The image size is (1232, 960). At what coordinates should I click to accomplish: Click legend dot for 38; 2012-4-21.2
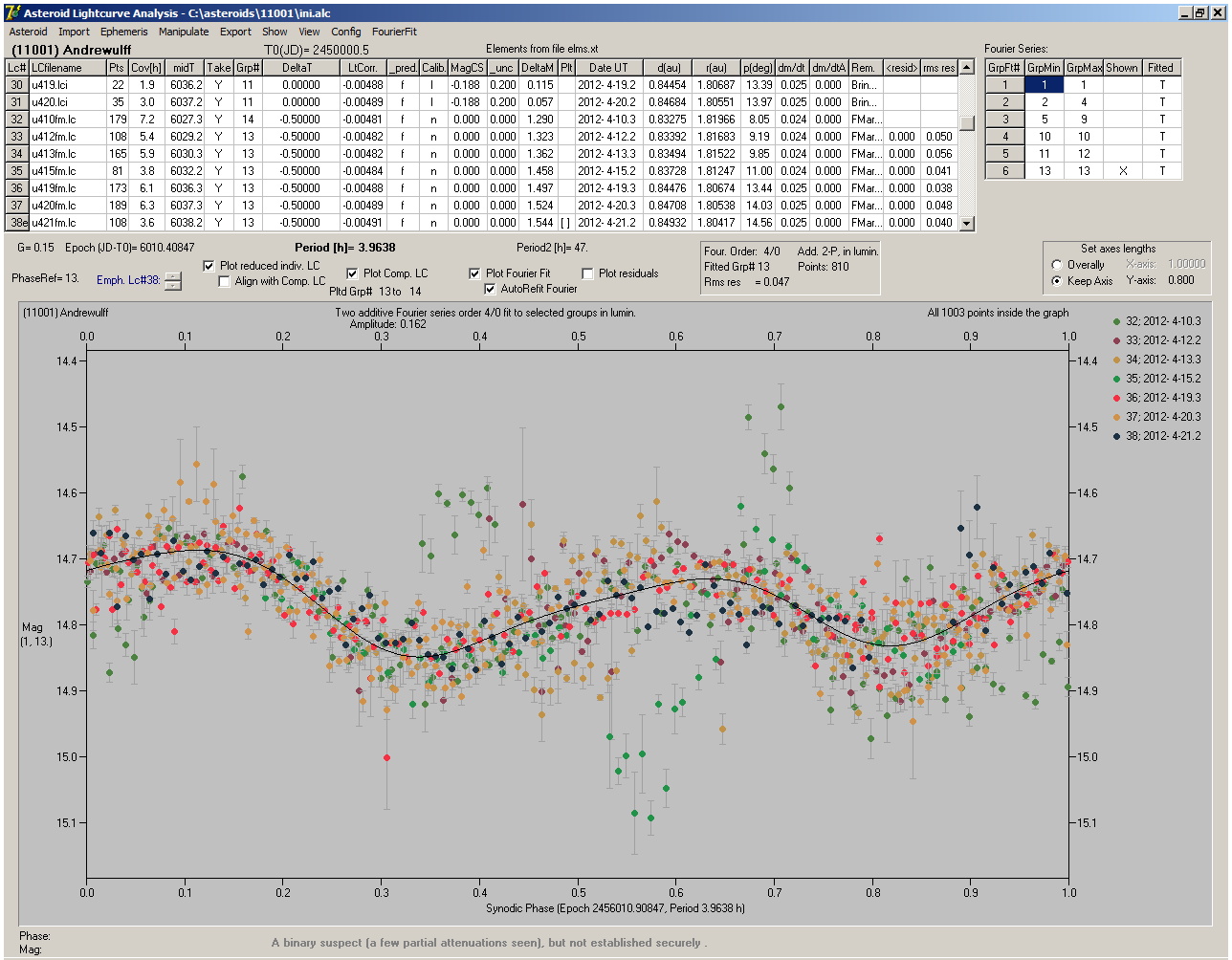[x=1117, y=436]
